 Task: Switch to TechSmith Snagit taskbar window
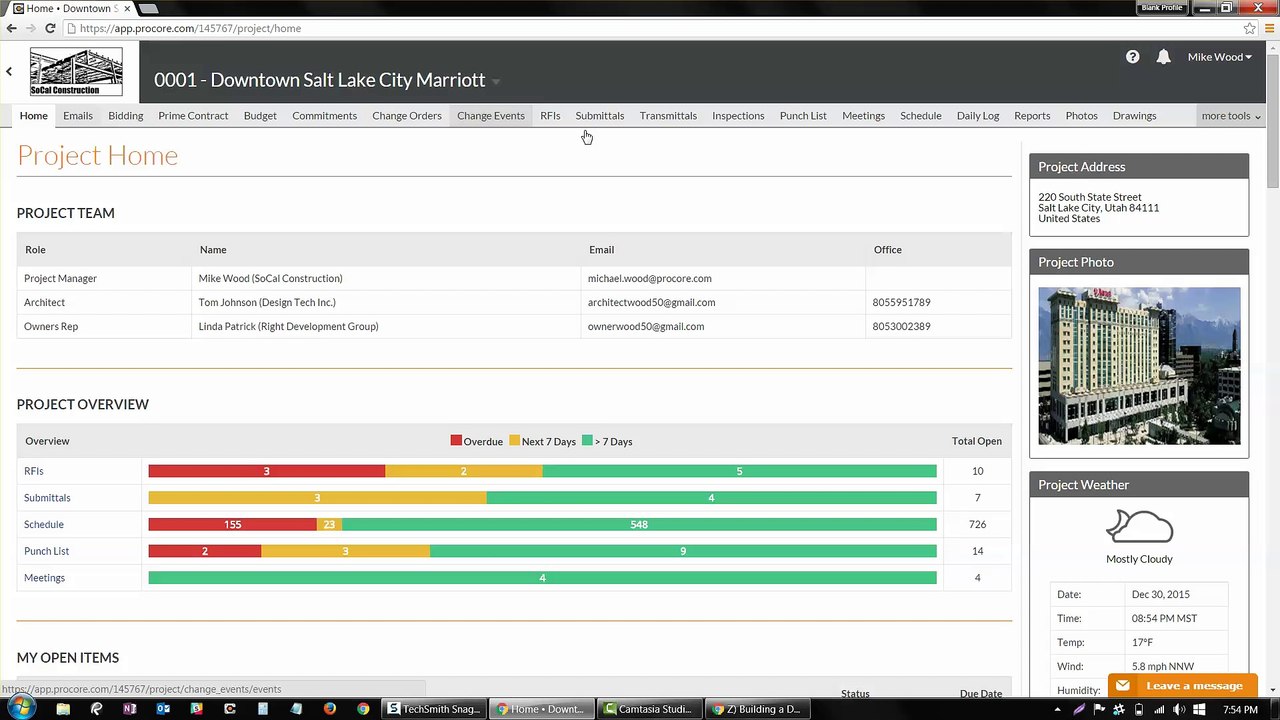(434, 709)
